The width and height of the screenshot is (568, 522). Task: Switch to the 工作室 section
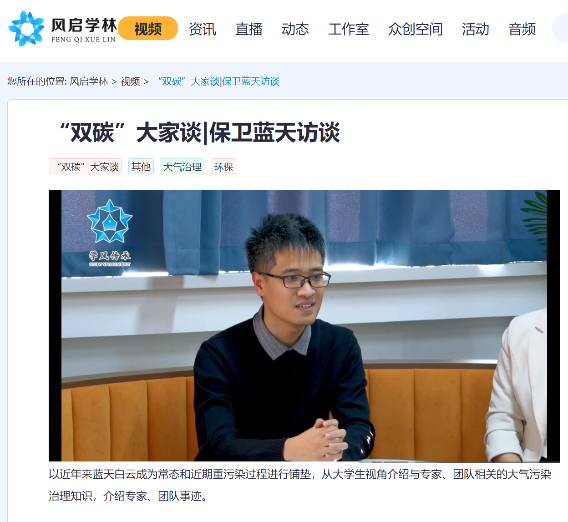(x=348, y=29)
